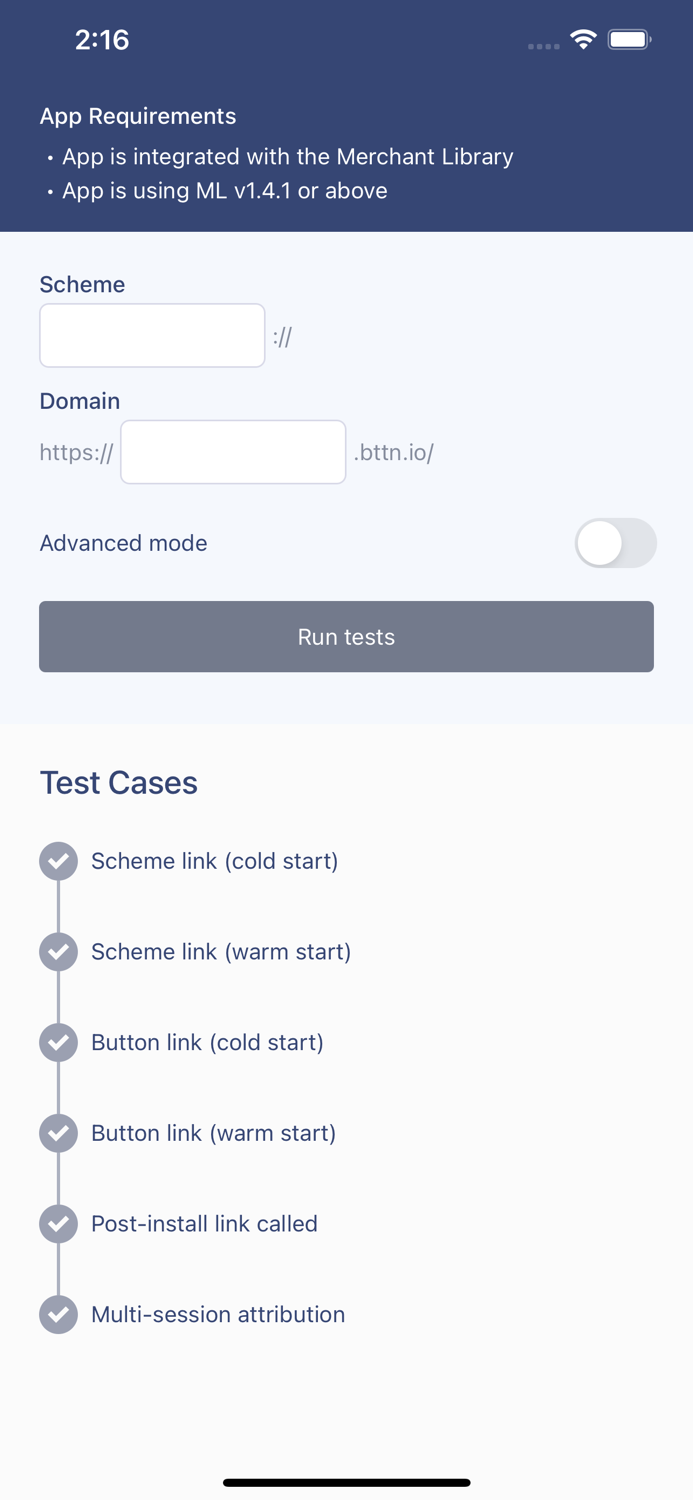Click inside the Domain text field
The width and height of the screenshot is (693, 1500).
click(x=232, y=452)
